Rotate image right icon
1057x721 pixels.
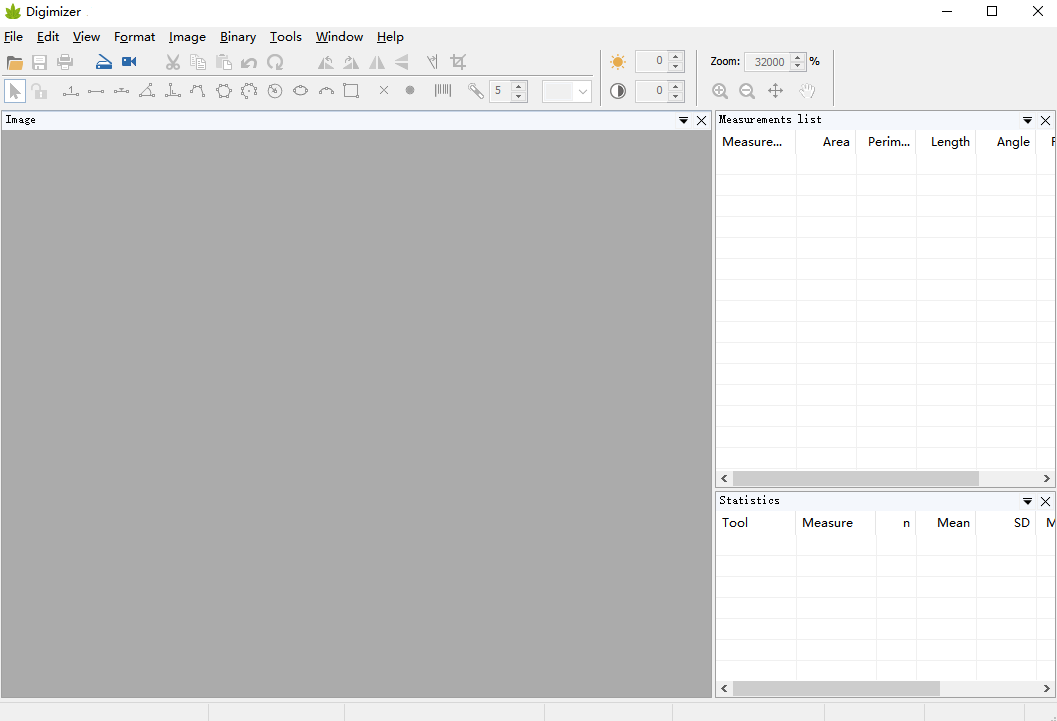[351, 63]
